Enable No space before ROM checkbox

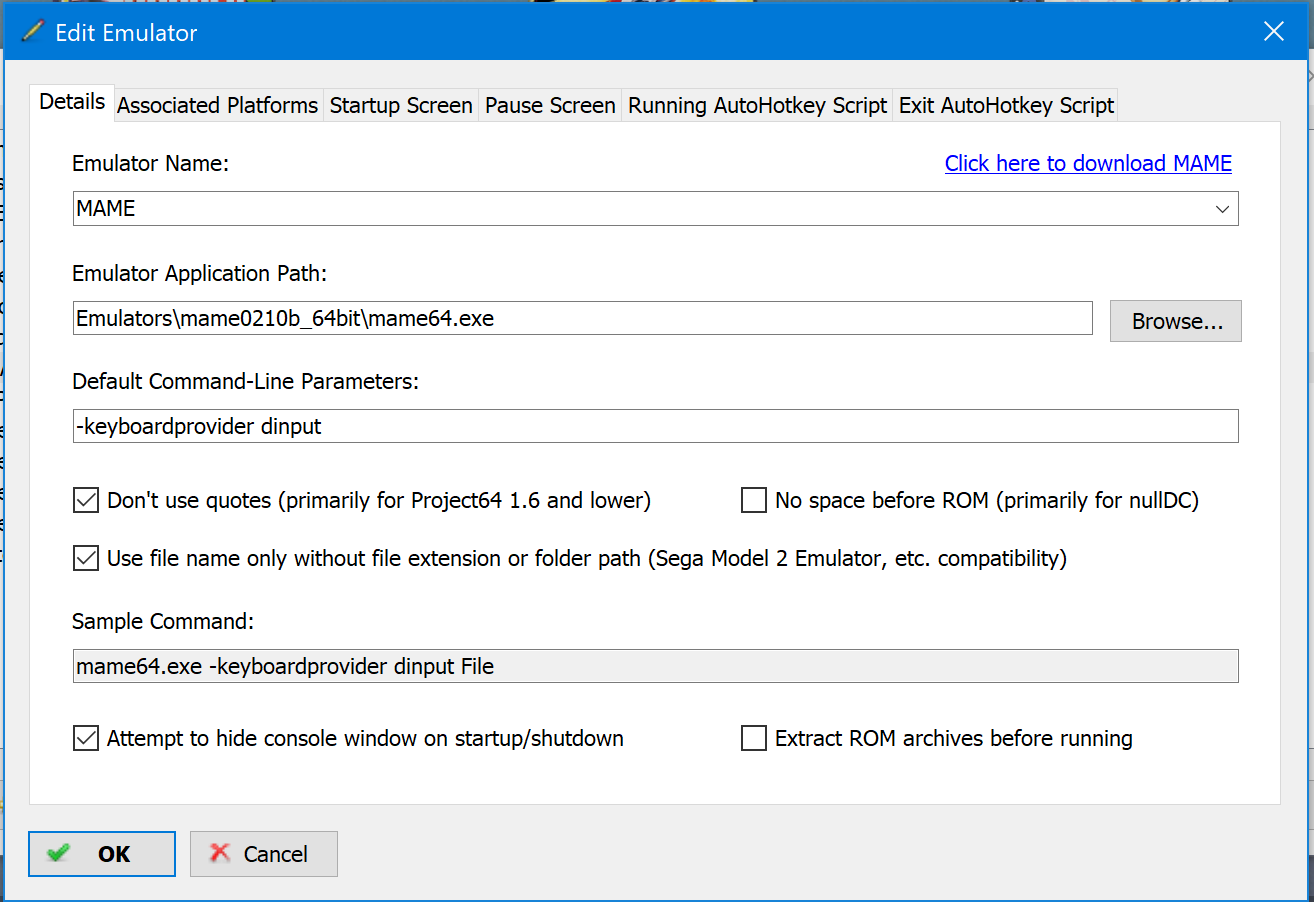tap(754, 500)
